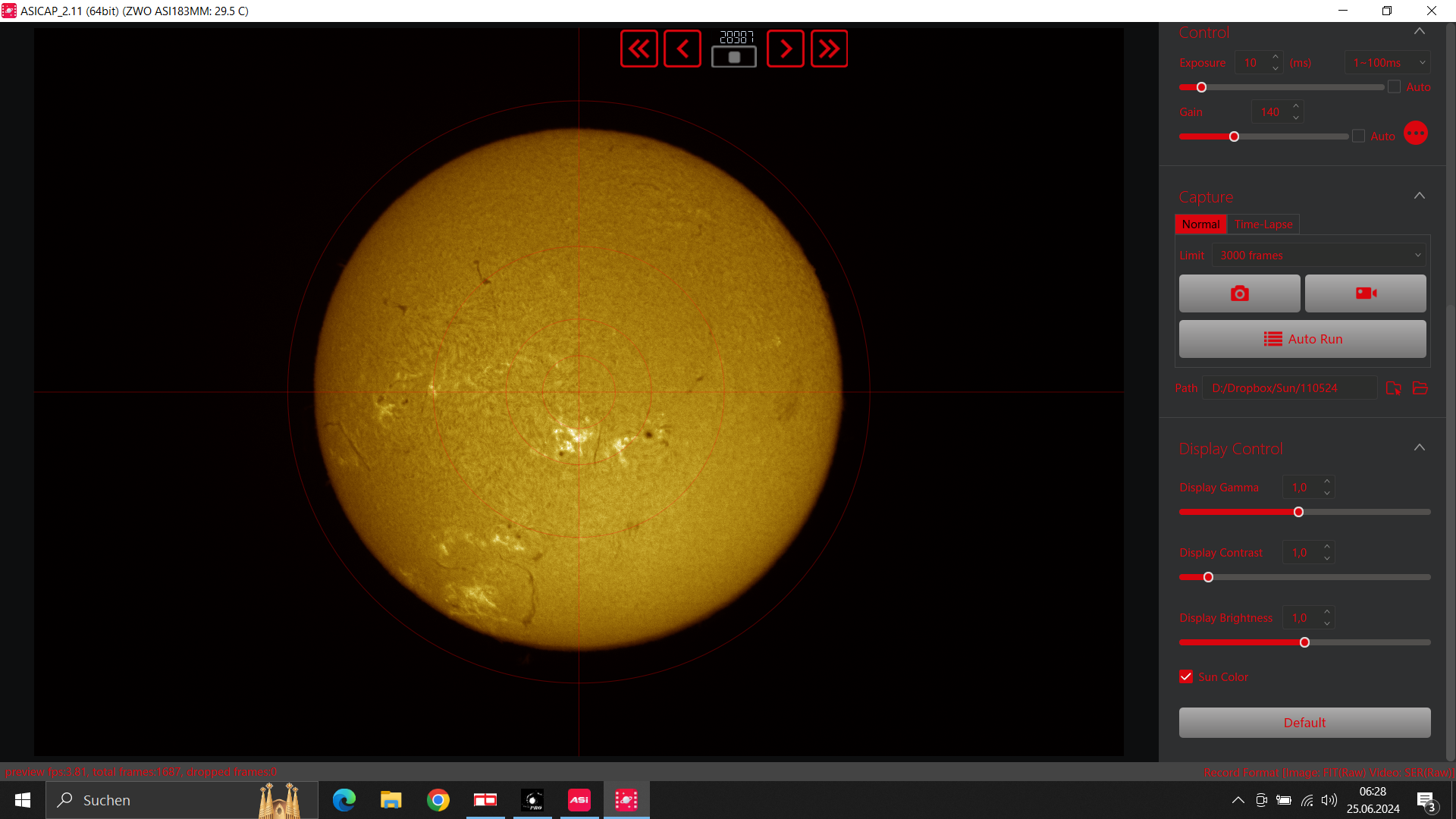Collapse the Control section

(1420, 32)
